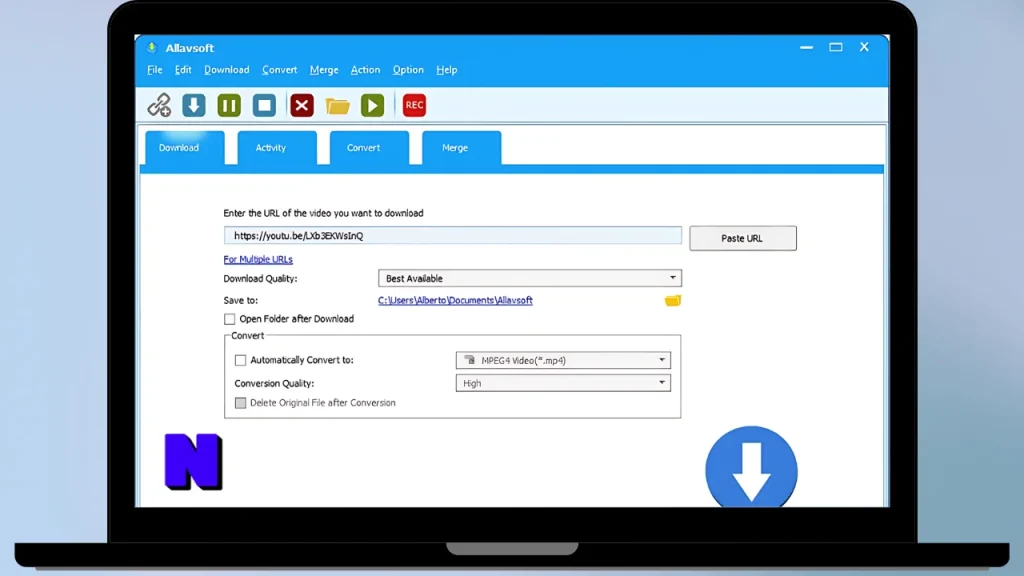Delete task with red X toolbar icon
1024x576 pixels.
pos(302,105)
